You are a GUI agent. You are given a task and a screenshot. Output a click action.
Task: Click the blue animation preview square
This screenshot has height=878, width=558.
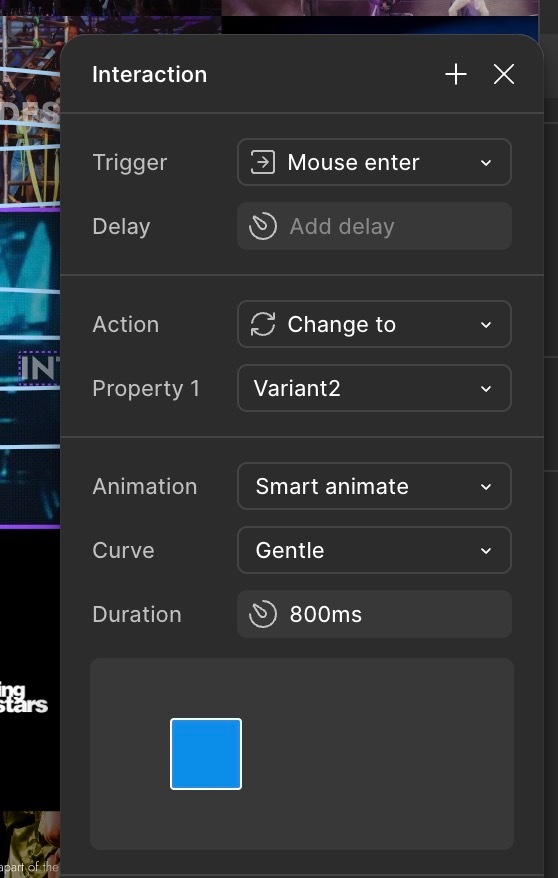[x=206, y=754]
